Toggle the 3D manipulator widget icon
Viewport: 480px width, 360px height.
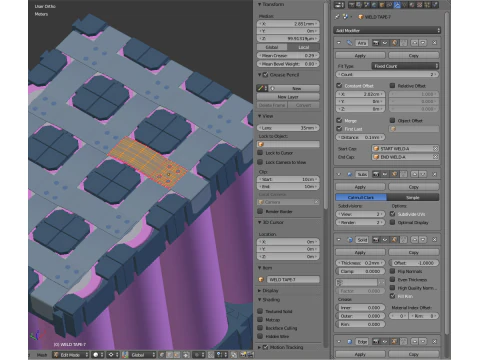click(125, 355)
